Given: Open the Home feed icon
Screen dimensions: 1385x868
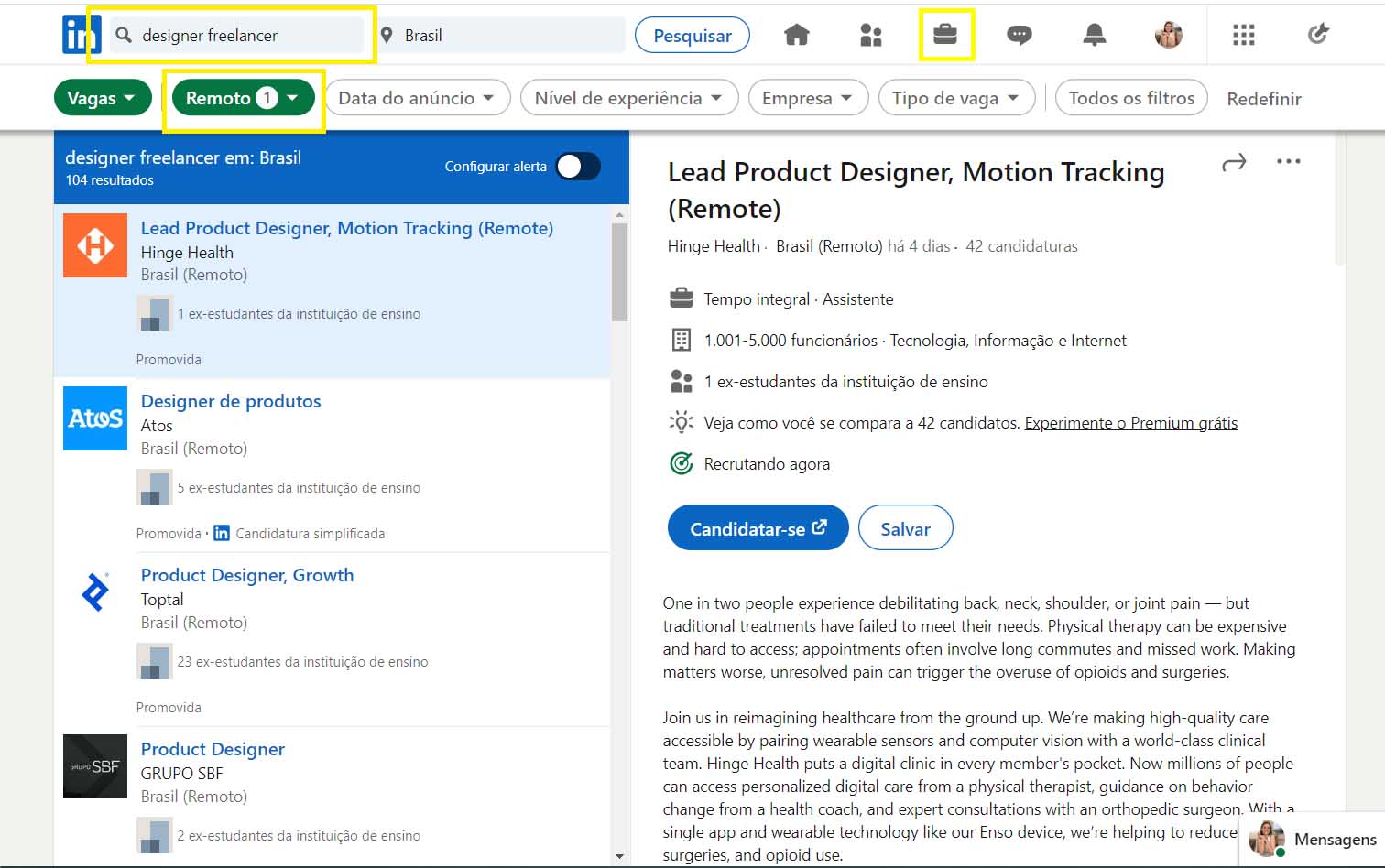Looking at the screenshot, I should pyautogui.click(x=796, y=34).
